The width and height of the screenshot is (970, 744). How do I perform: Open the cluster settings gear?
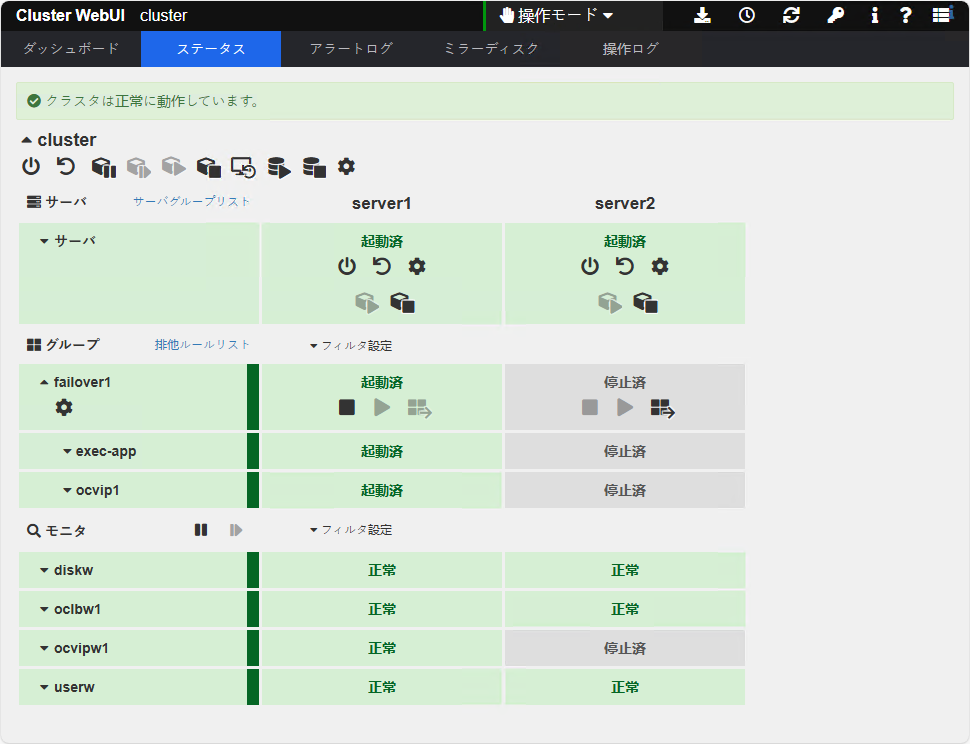tap(346, 166)
